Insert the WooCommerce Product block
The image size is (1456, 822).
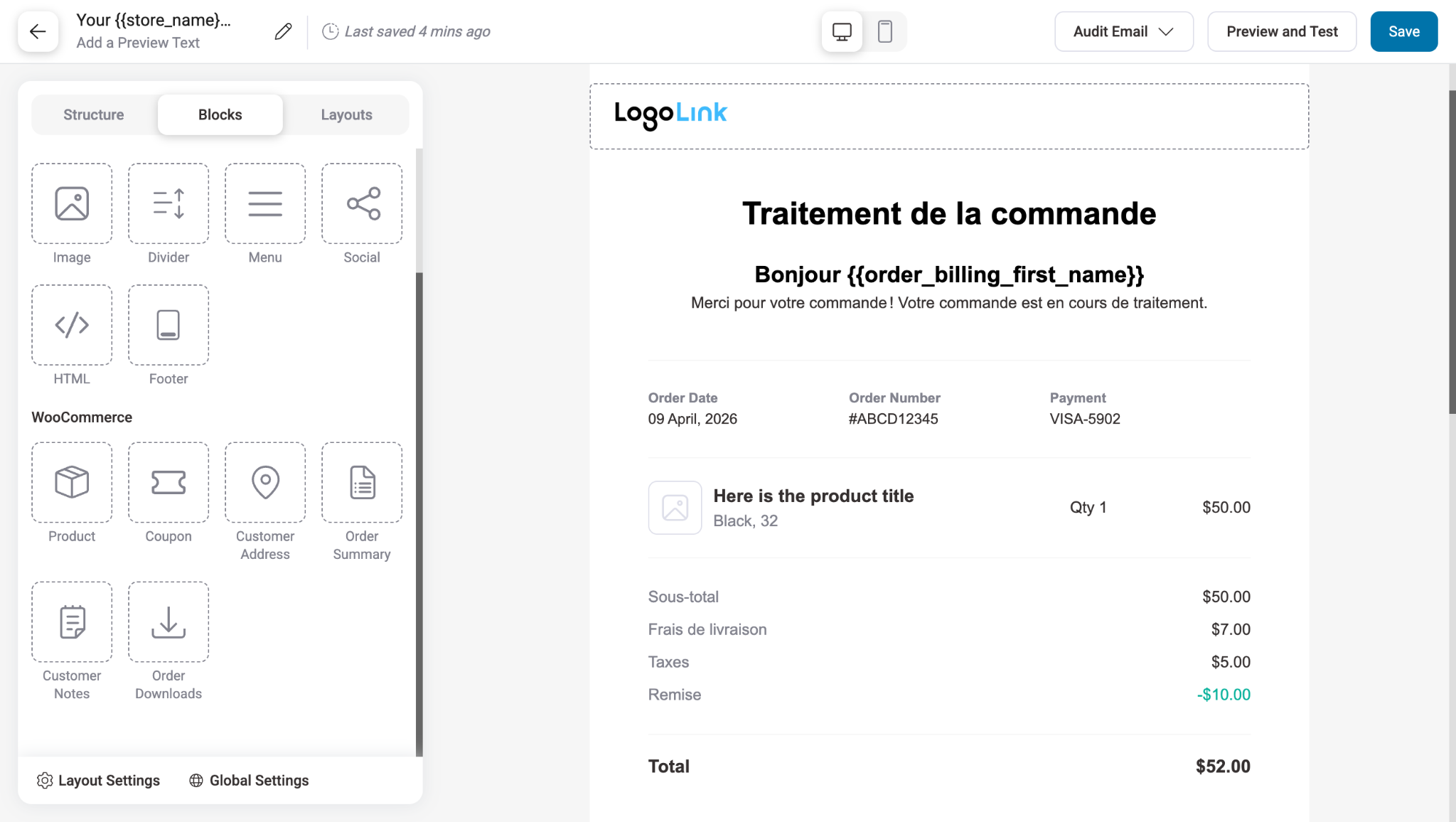(71, 482)
